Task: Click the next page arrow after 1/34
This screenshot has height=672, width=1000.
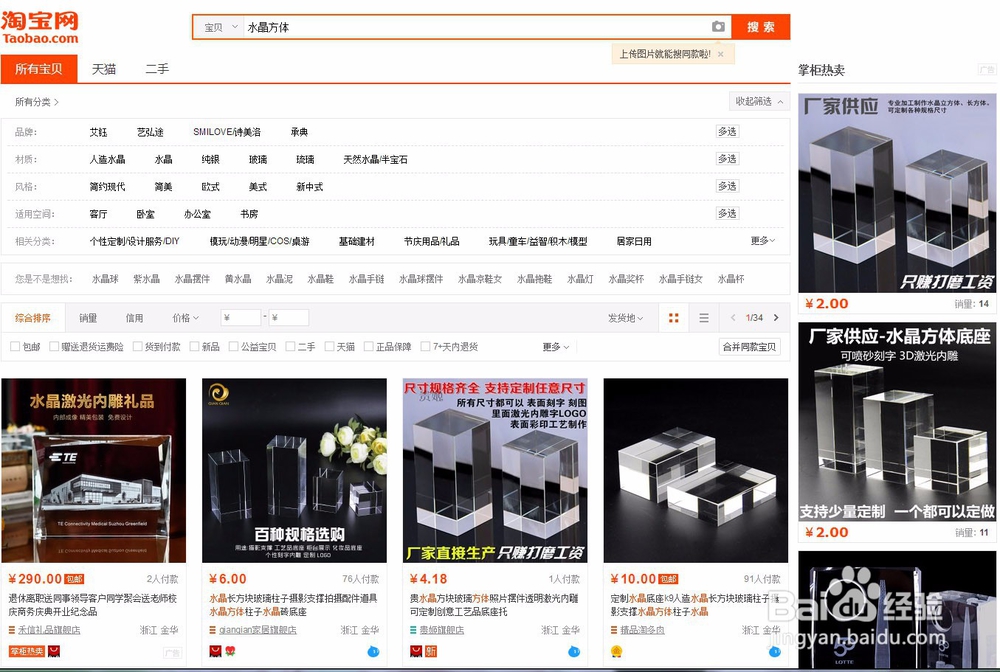Action: pyautogui.click(x=776, y=317)
